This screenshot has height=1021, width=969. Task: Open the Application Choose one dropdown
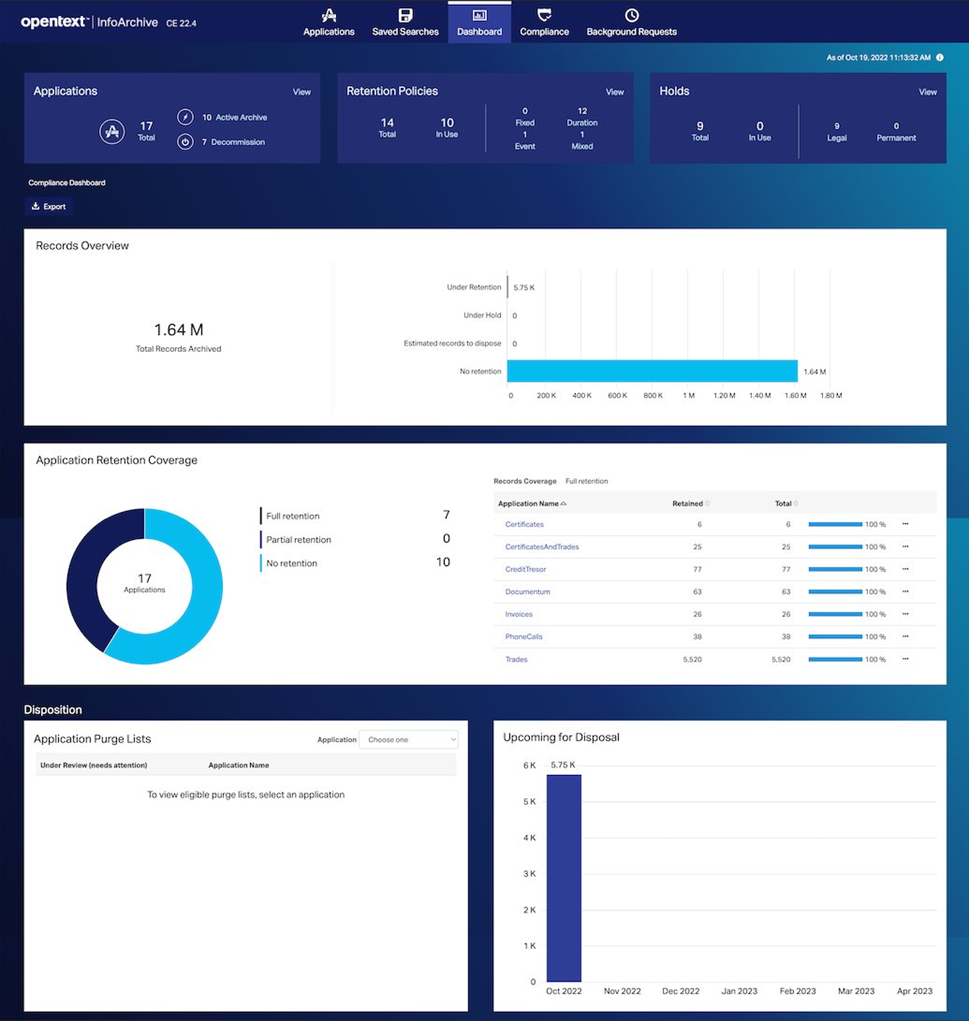click(x=409, y=740)
